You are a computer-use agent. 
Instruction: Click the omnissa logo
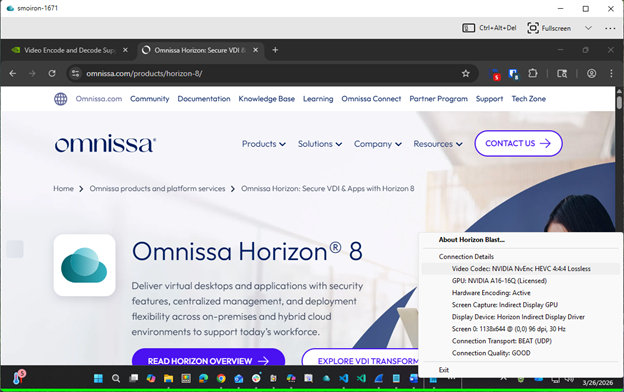tap(105, 144)
